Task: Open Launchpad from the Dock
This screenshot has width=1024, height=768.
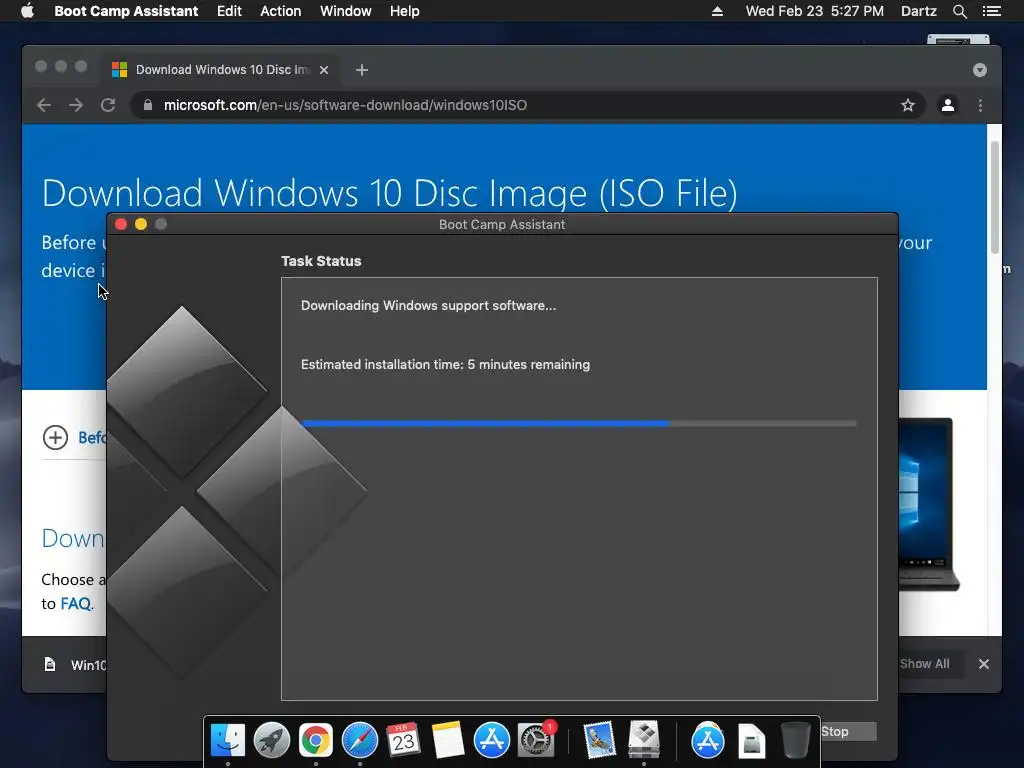Action: (x=272, y=740)
